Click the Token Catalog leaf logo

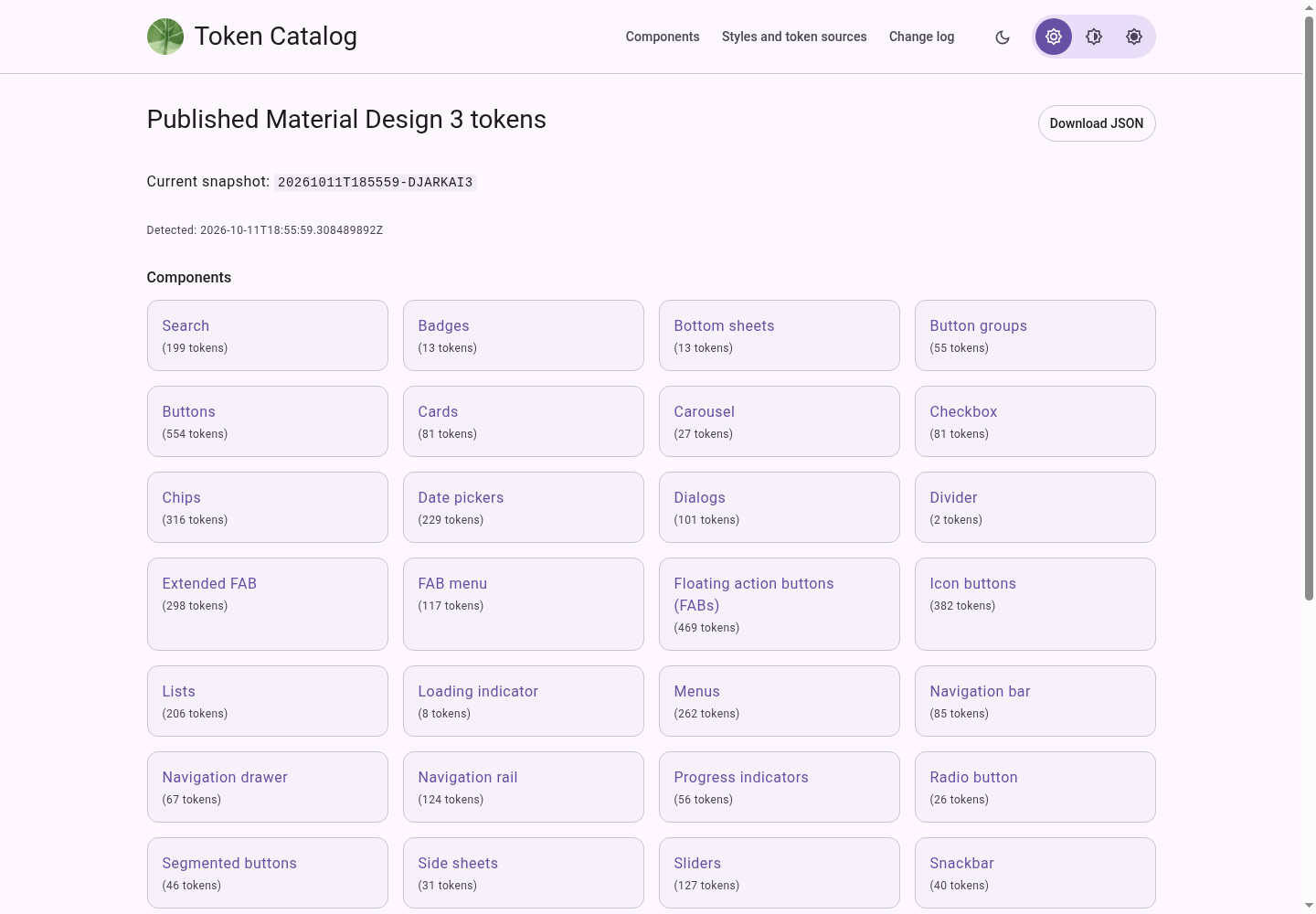pos(165,37)
